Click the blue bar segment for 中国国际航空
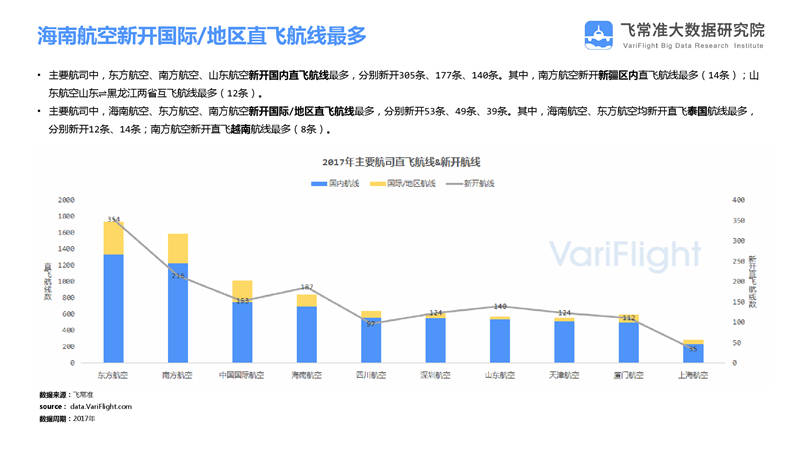This screenshot has height=455, width=800. coord(242,333)
